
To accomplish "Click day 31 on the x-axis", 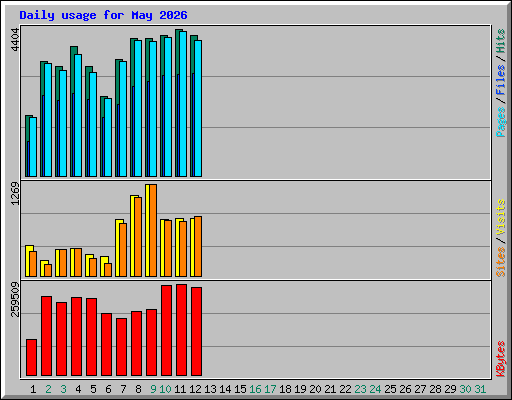I will click(480, 389).
